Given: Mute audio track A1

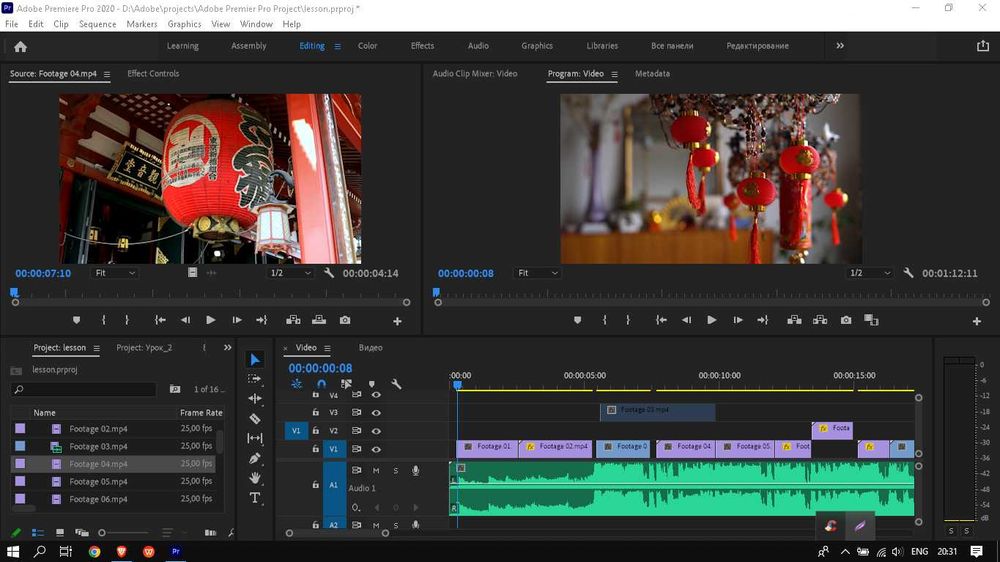Looking at the screenshot, I should pos(376,470).
